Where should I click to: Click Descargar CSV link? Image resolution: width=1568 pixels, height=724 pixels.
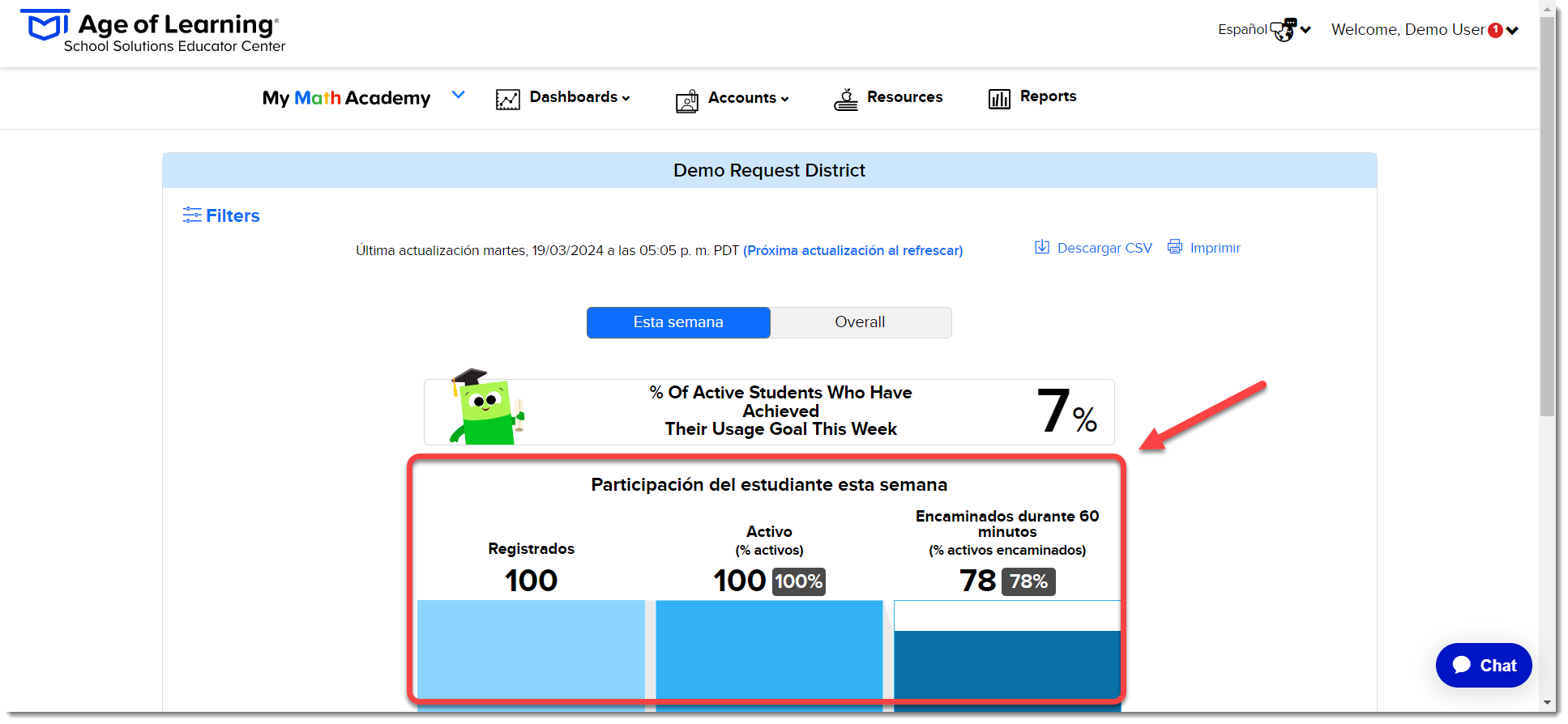[x=1104, y=248]
